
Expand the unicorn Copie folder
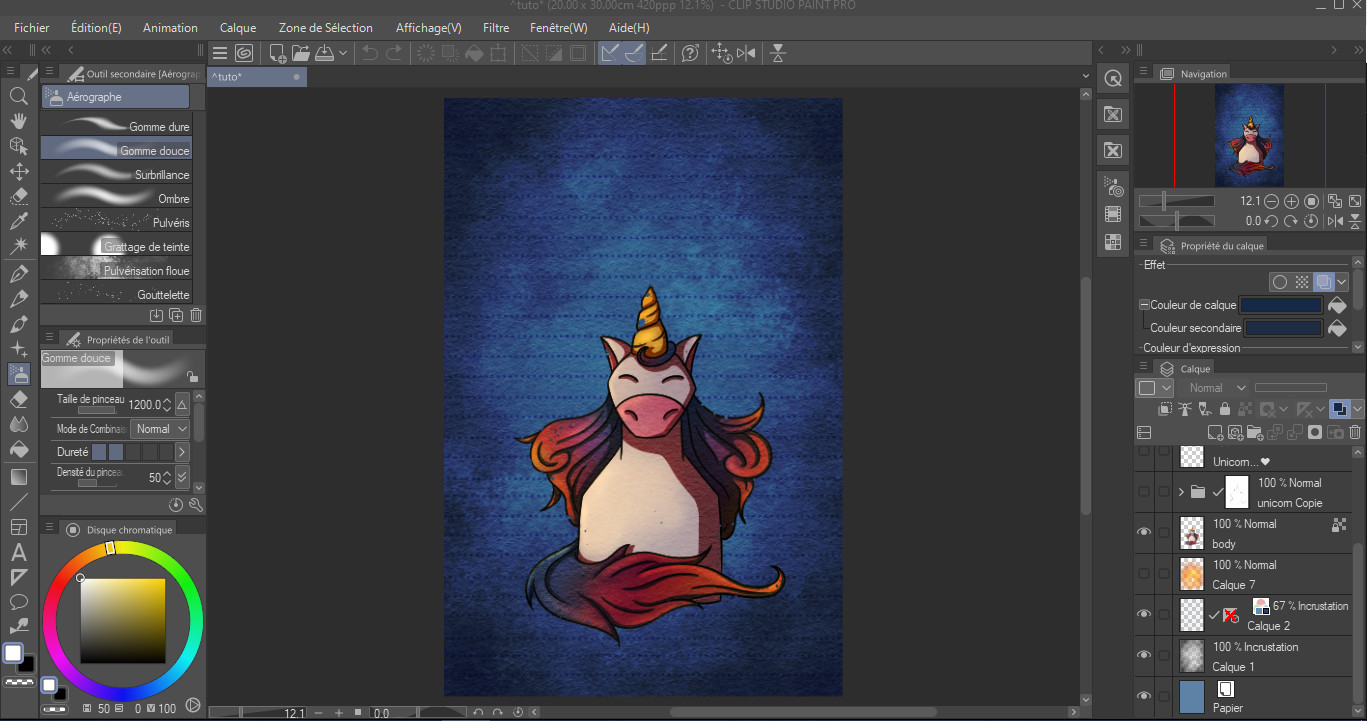pyautogui.click(x=1180, y=492)
